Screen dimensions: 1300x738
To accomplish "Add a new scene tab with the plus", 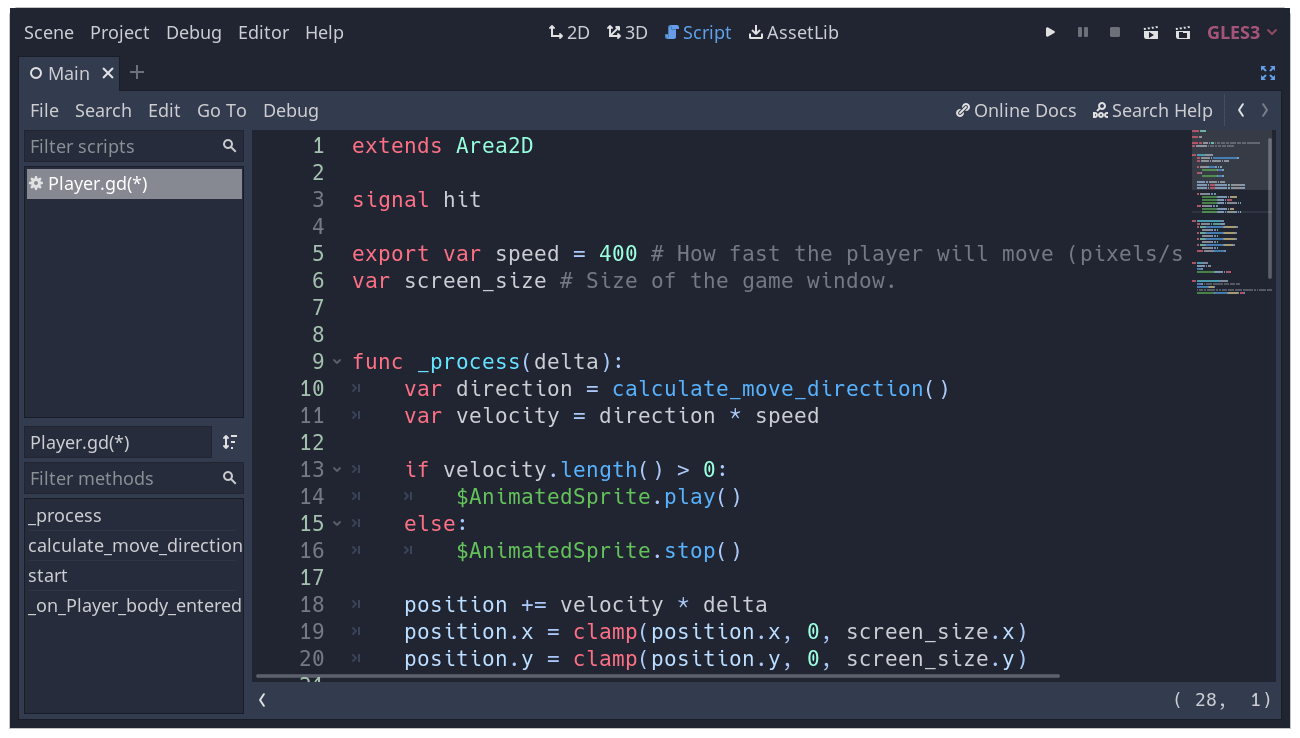I will [136, 73].
